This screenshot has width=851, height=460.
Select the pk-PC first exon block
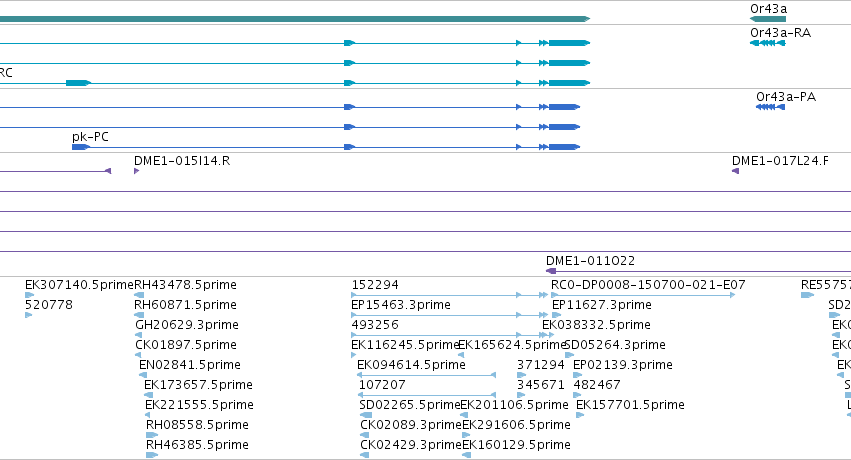tap(80, 147)
